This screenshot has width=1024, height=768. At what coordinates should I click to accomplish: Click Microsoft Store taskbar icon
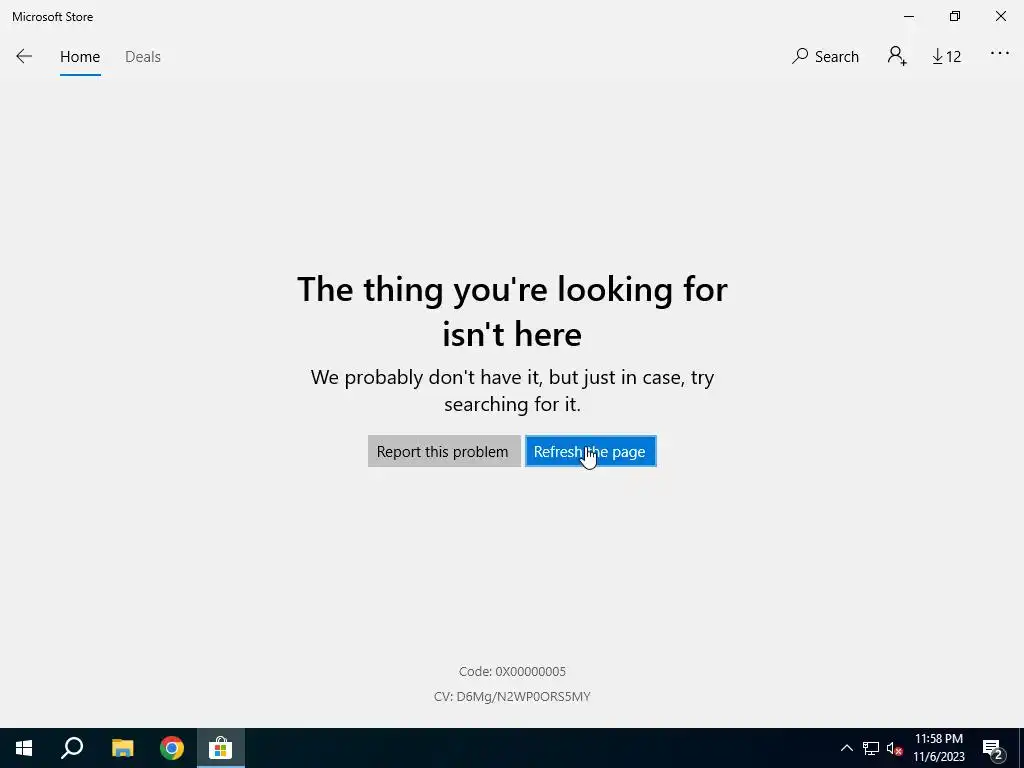221,748
